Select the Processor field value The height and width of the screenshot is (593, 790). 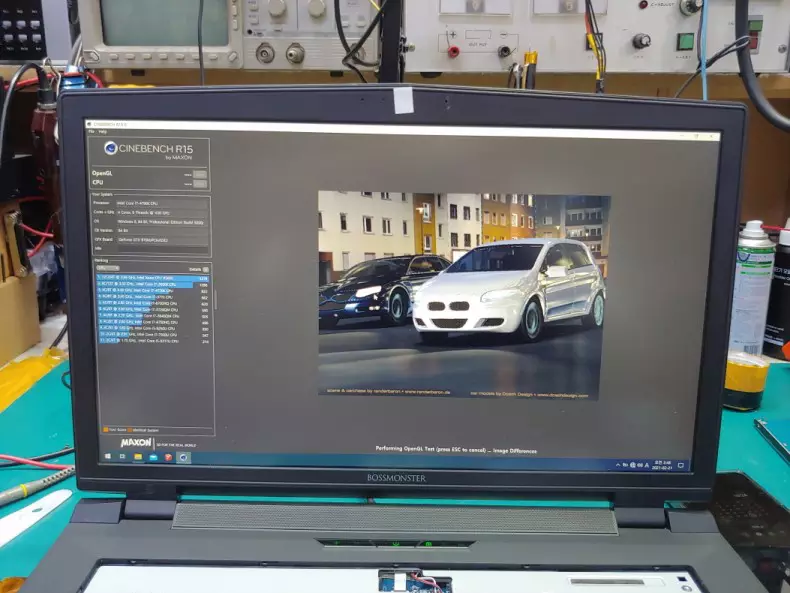(162, 204)
